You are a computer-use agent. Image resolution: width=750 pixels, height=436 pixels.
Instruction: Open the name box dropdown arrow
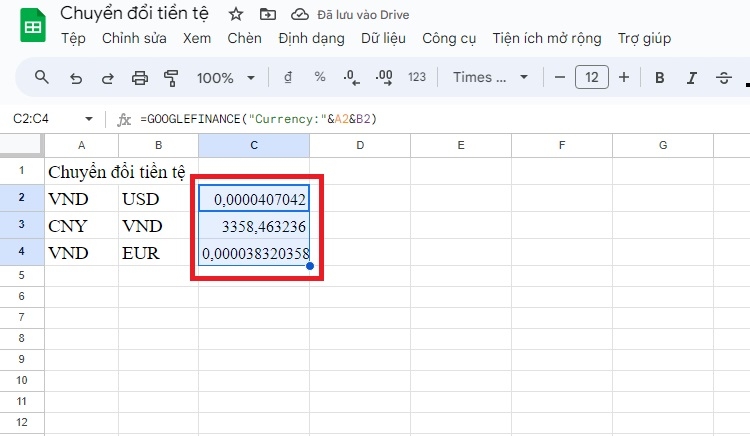click(x=88, y=119)
